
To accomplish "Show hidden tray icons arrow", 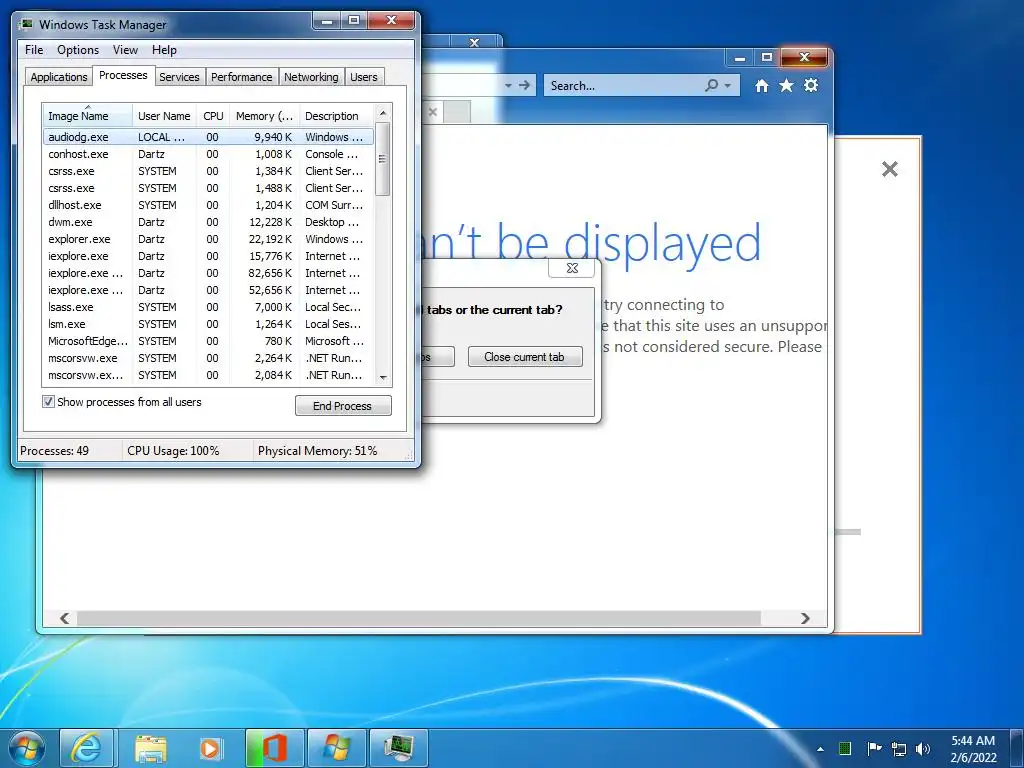I will [x=820, y=749].
